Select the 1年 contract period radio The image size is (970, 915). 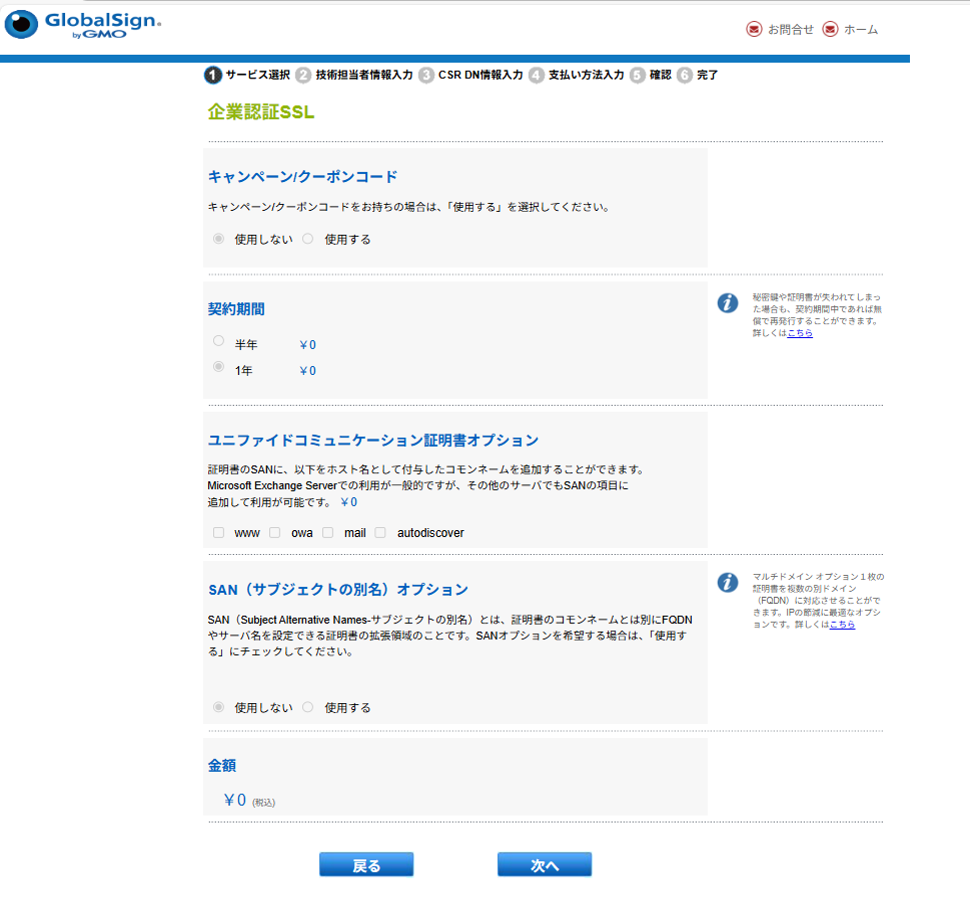click(219, 367)
